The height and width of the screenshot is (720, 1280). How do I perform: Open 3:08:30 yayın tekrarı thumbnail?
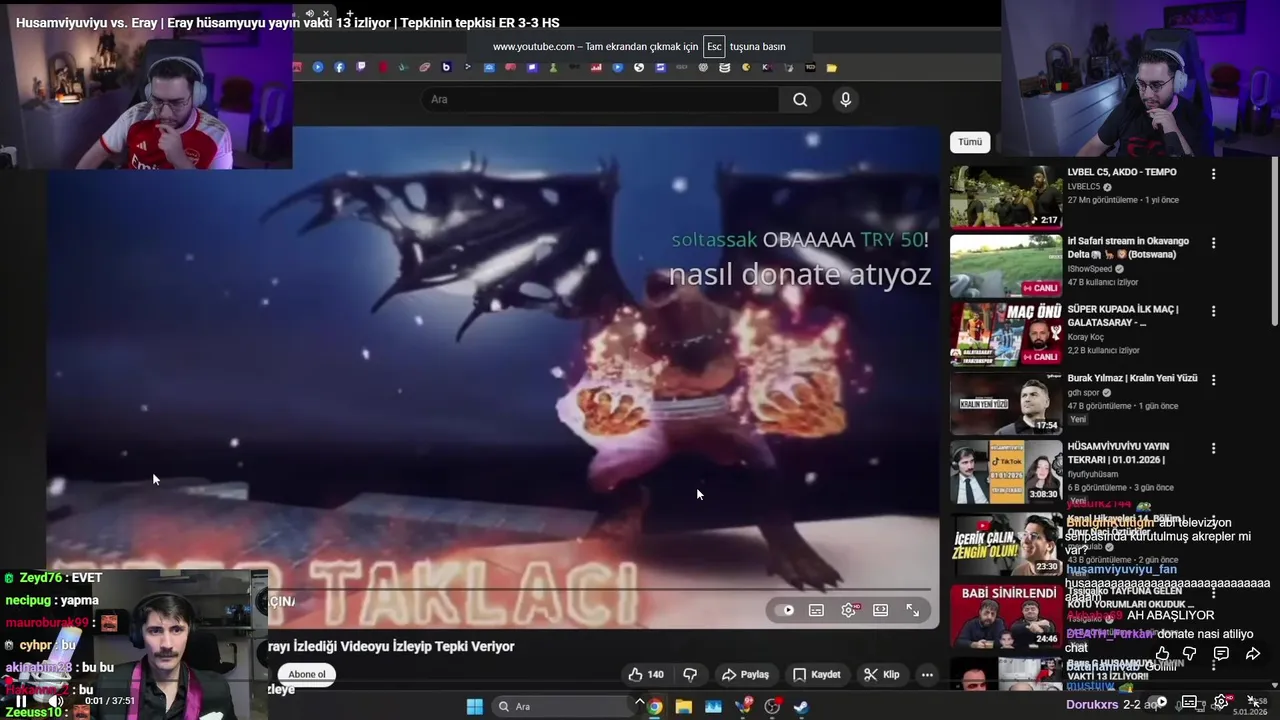pyautogui.click(x=1006, y=473)
